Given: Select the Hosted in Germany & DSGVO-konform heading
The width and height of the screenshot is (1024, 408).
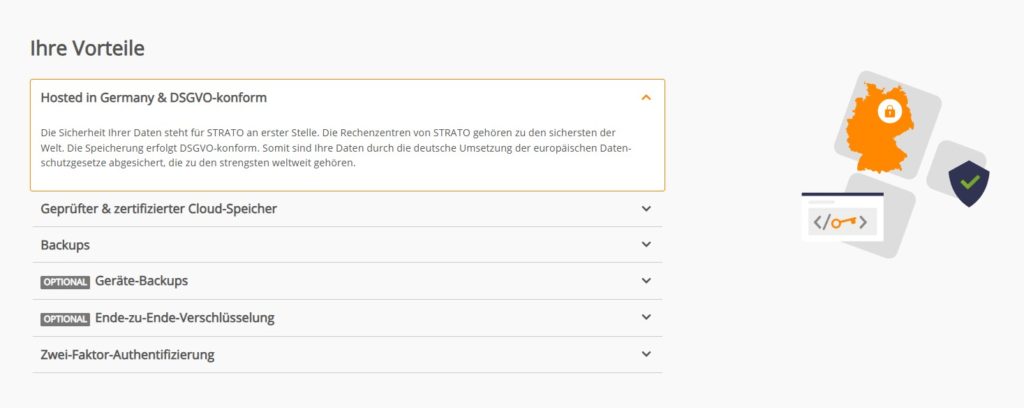Looking at the screenshot, I should [153, 98].
